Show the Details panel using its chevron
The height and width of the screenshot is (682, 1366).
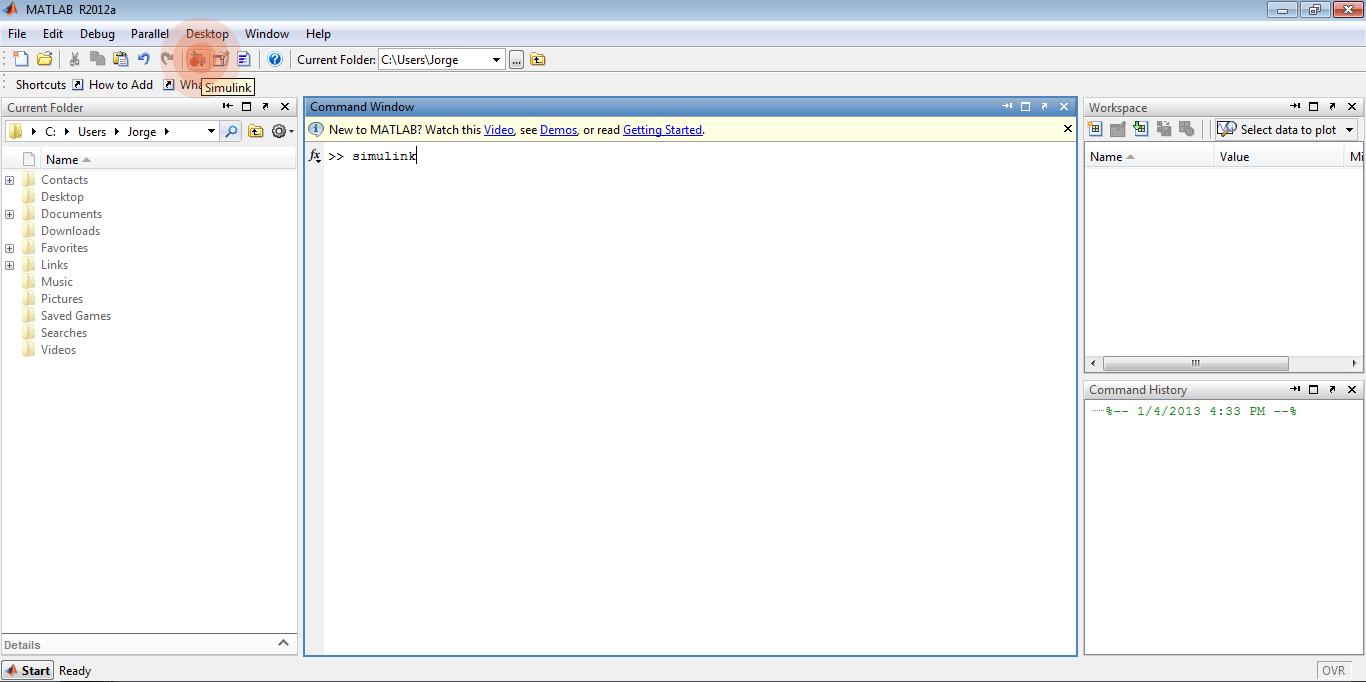(283, 643)
